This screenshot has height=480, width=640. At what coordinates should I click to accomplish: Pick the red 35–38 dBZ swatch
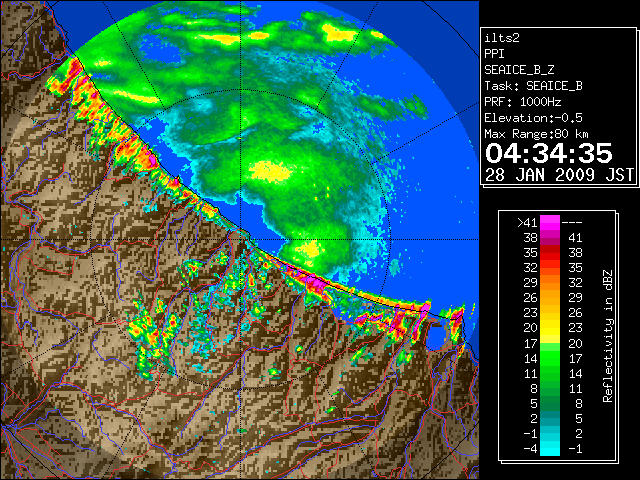[x=550, y=253]
